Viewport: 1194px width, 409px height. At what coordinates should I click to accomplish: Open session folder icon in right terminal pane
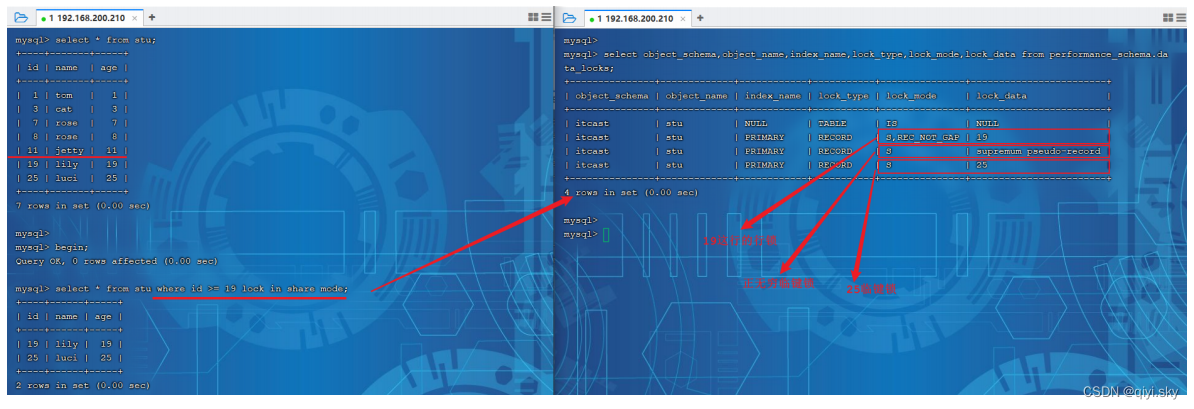point(570,18)
